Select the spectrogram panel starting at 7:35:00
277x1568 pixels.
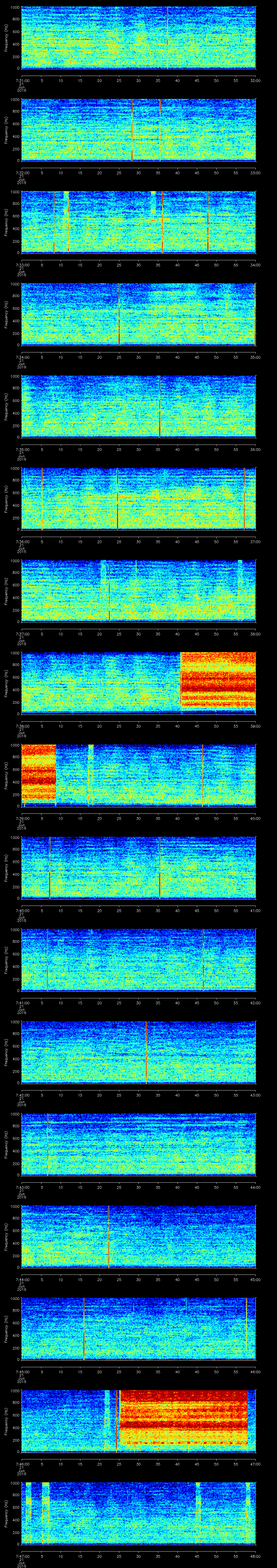(x=139, y=407)
